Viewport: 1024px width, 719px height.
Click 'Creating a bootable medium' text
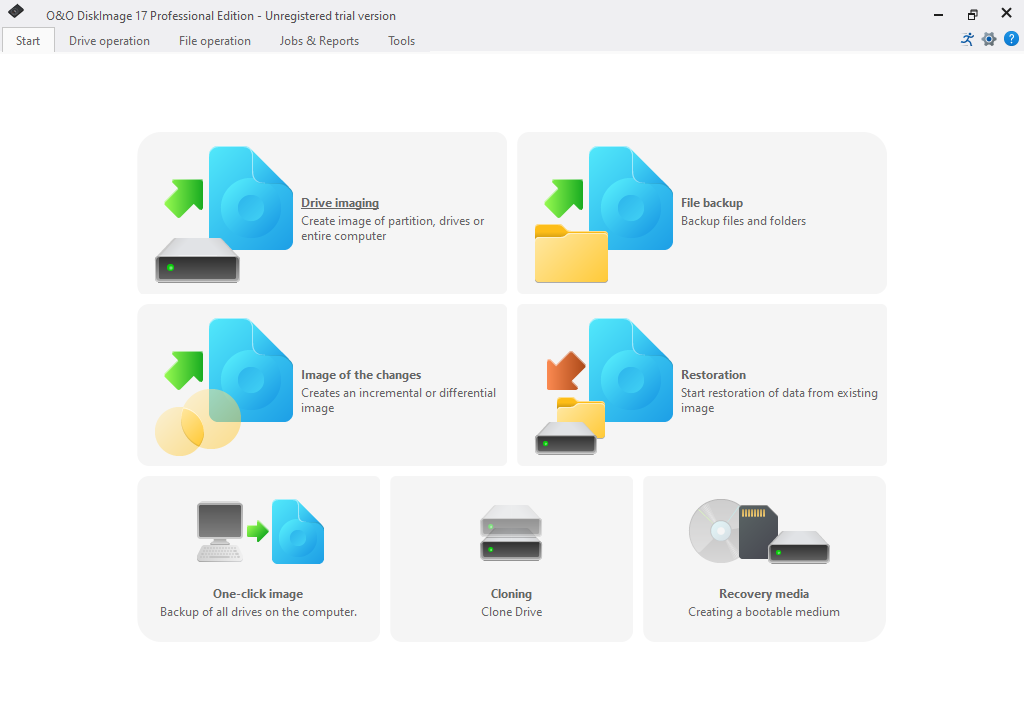(x=764, y=612)
